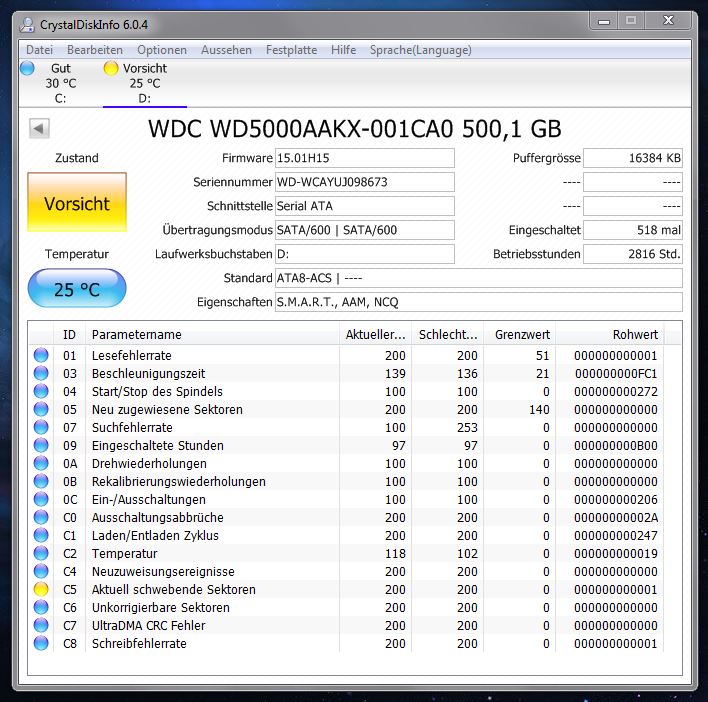
Task: Open the Festplatte menu
Action: pyautogui.click(x=291, y=50)
